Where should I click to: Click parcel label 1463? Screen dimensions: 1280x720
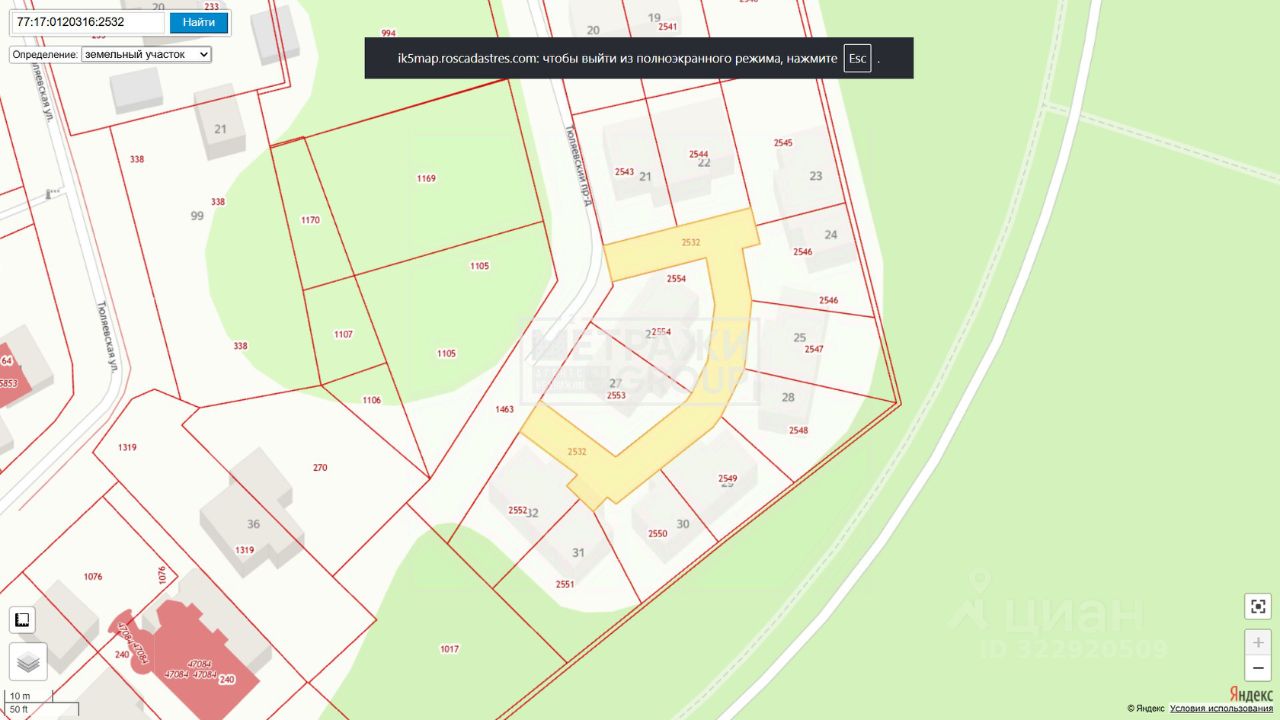tap(504, 409)
